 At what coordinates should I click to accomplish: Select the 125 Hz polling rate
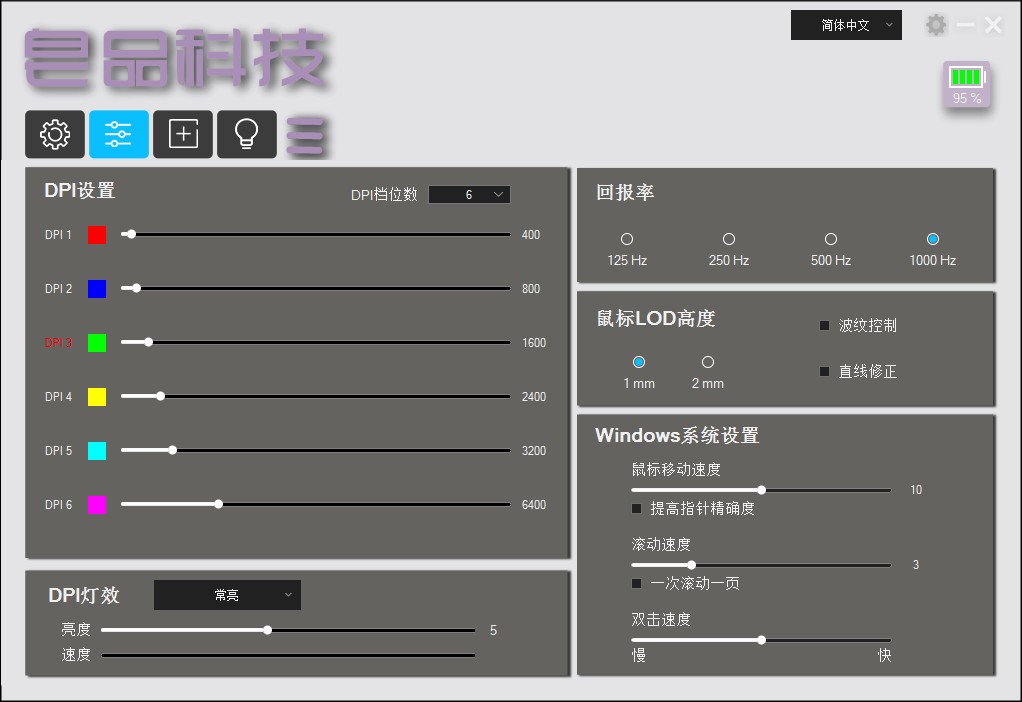pos(627,239)
